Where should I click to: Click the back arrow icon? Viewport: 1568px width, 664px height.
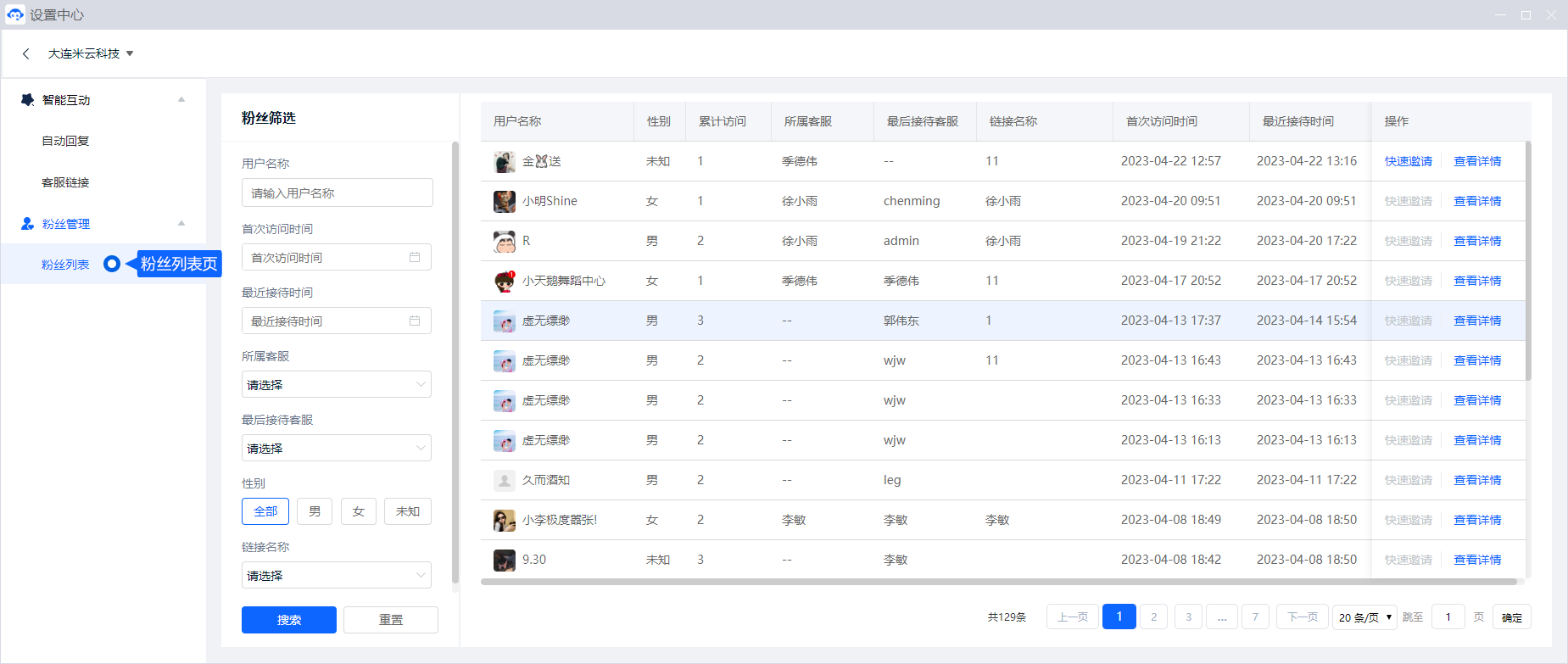click(26, 53)
